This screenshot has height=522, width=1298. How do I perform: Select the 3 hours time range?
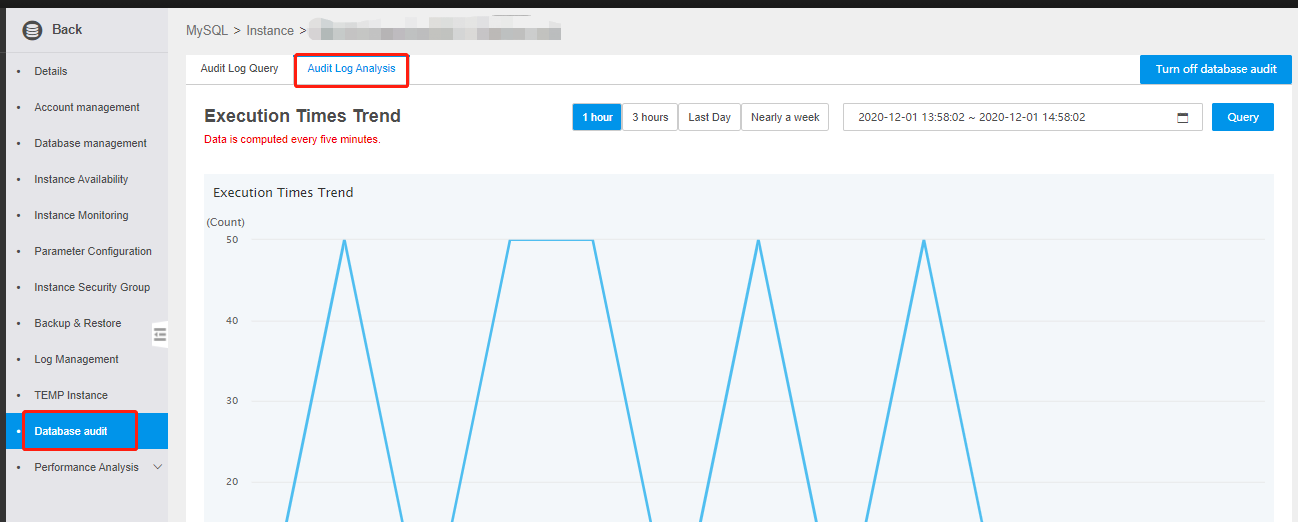tap(650, 117)
